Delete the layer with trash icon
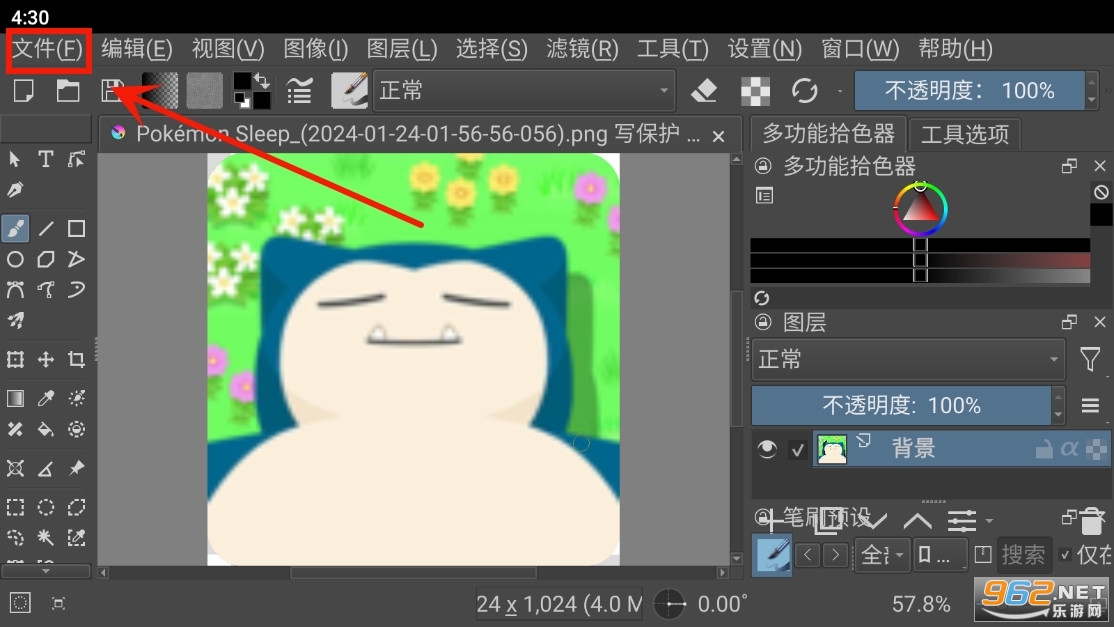 [x=1092, y=522]
